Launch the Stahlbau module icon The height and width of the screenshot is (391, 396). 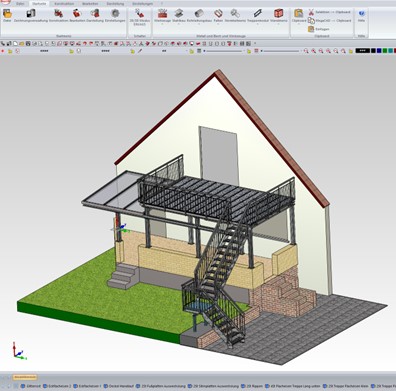click(179, 15)
